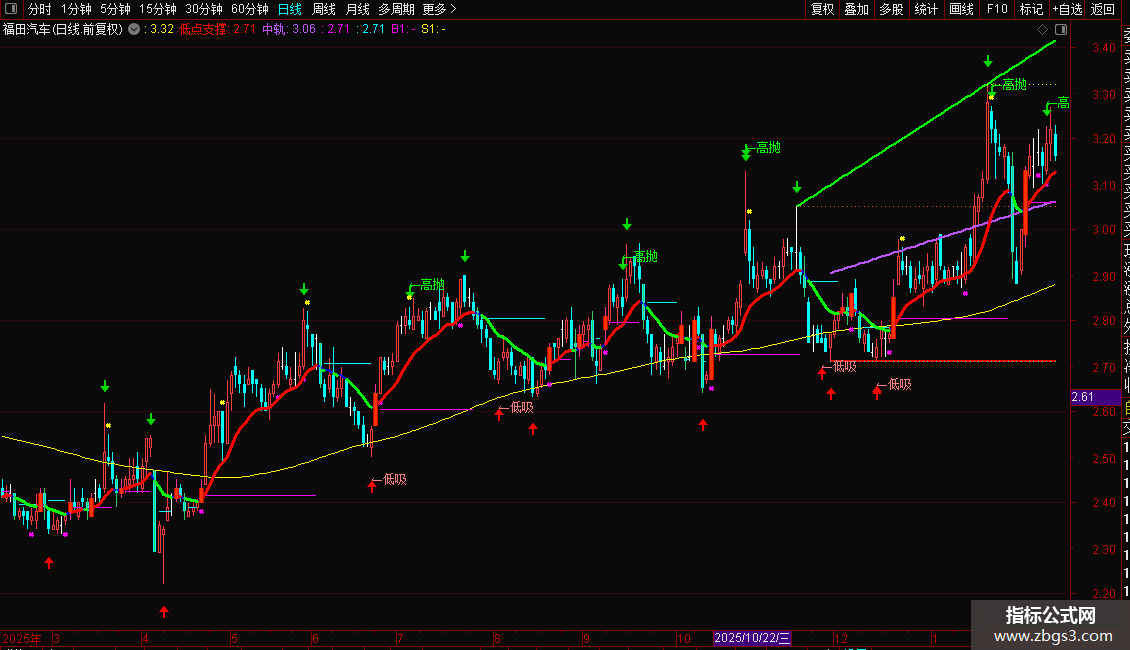Viewport: 1130px width, 650px height.
Task: Open the 复权 adjustment menu
Action: pos(822,9)
